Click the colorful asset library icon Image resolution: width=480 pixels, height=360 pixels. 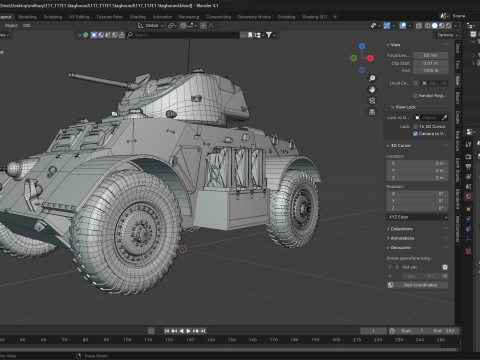[86, 35]
